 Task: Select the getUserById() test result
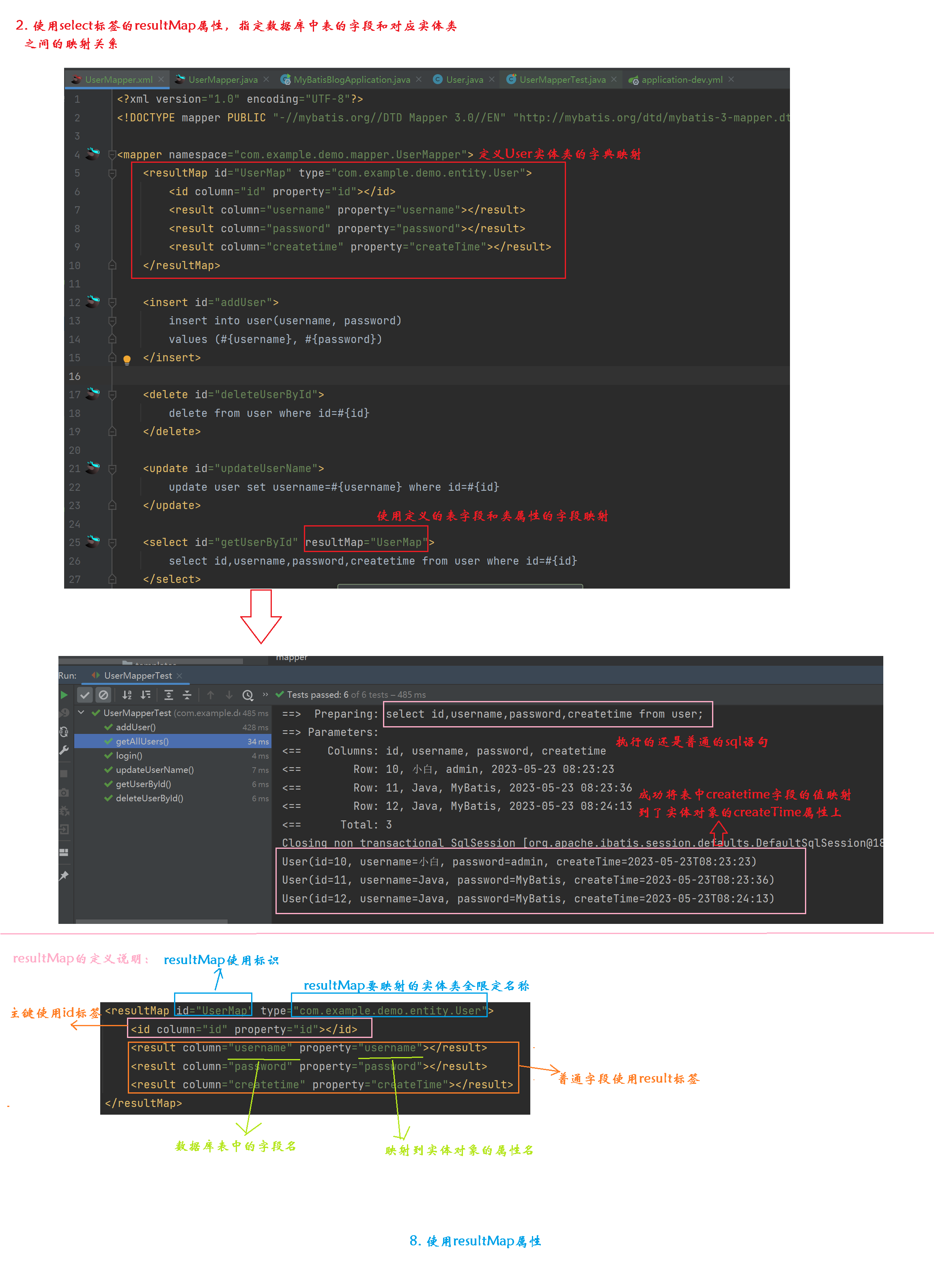click(x=143, y=784)
